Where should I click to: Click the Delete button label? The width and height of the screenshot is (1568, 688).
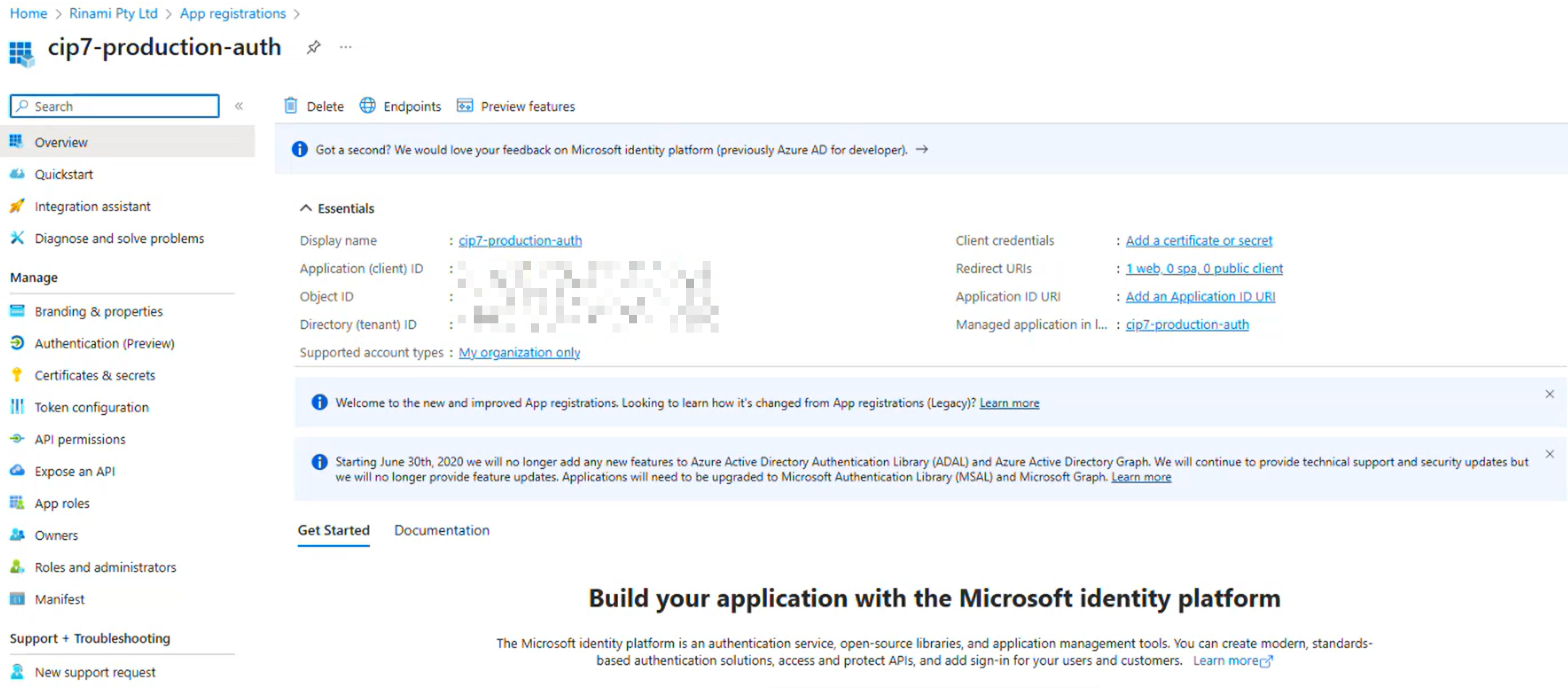point(325,107)
